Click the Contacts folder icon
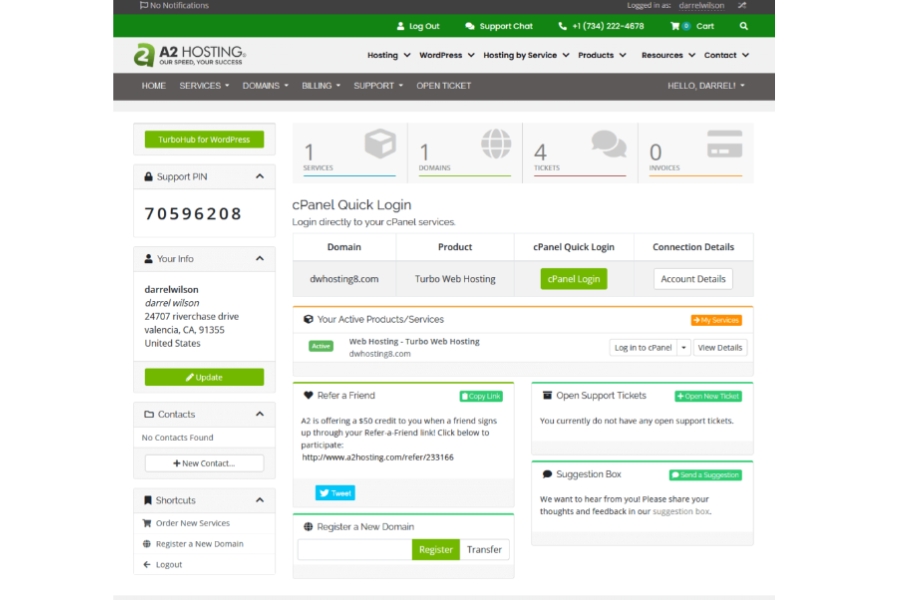 coord(149,414)
